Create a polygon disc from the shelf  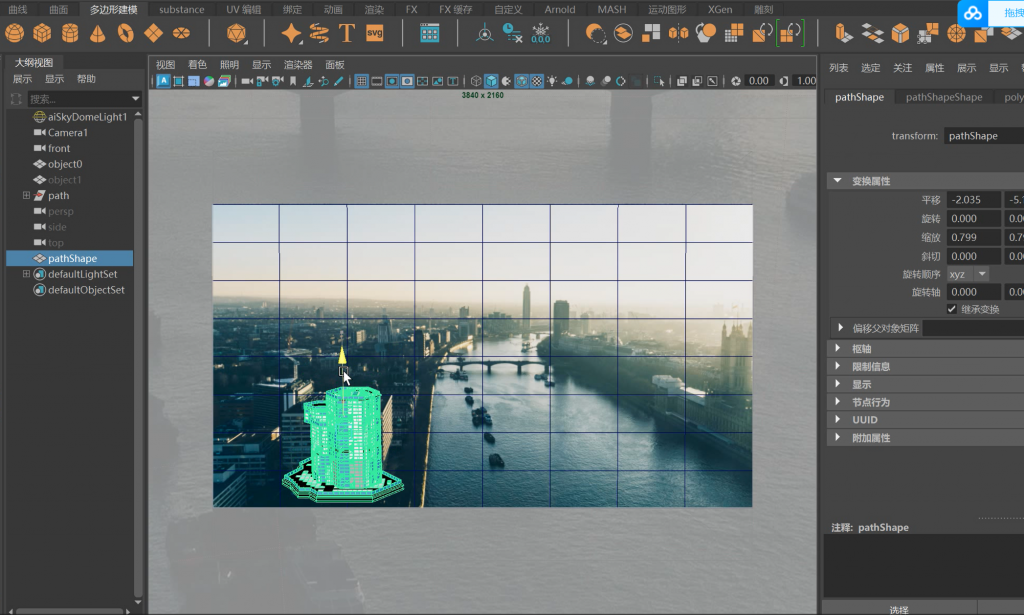tap(182, 33)
